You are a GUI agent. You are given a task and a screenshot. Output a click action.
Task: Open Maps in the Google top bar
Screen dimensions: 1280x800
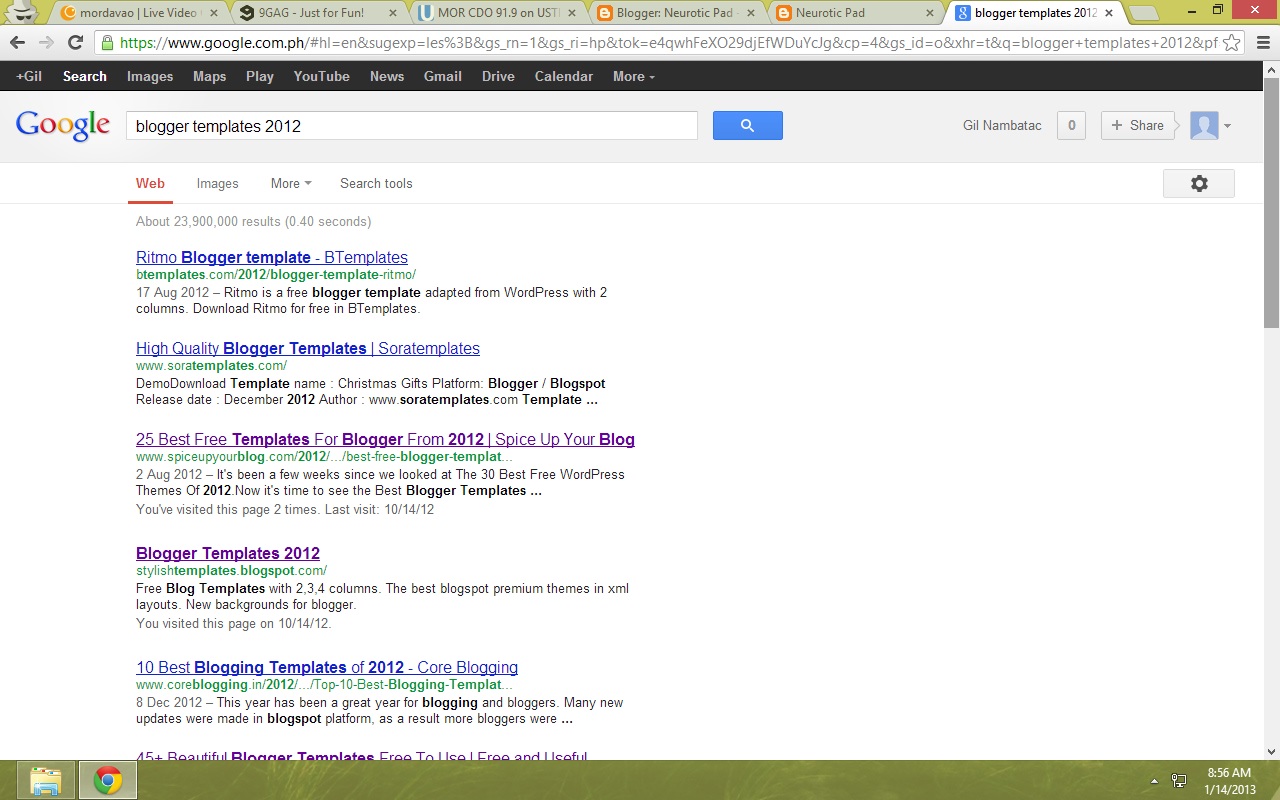coord(209,76)
